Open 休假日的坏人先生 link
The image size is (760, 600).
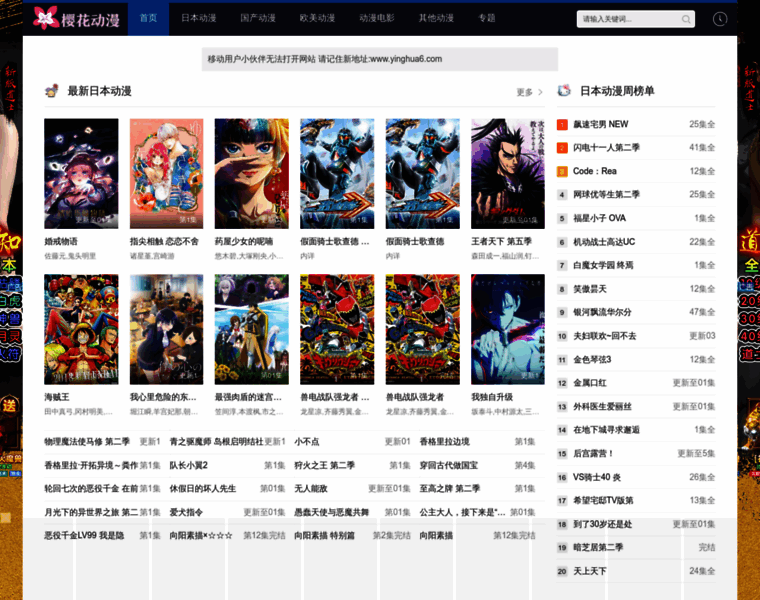(x=203, y=489)
